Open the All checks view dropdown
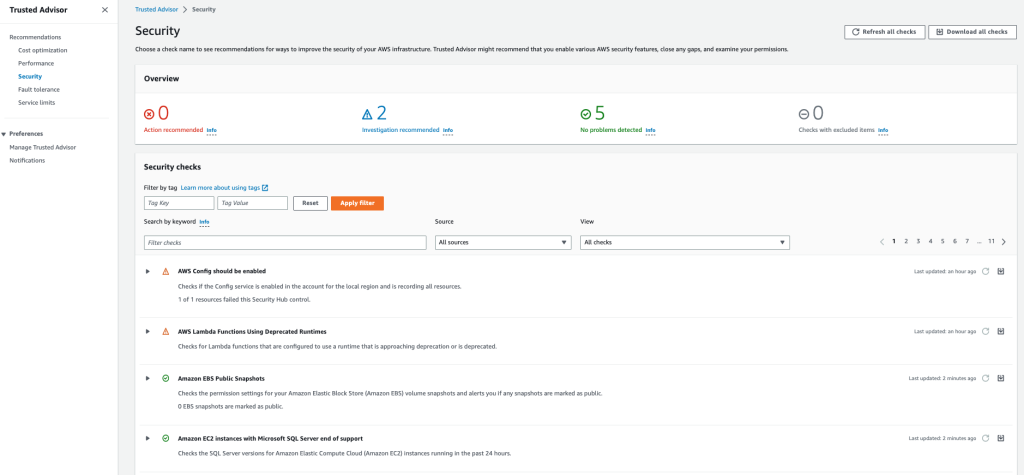 (x=684, y=242)
